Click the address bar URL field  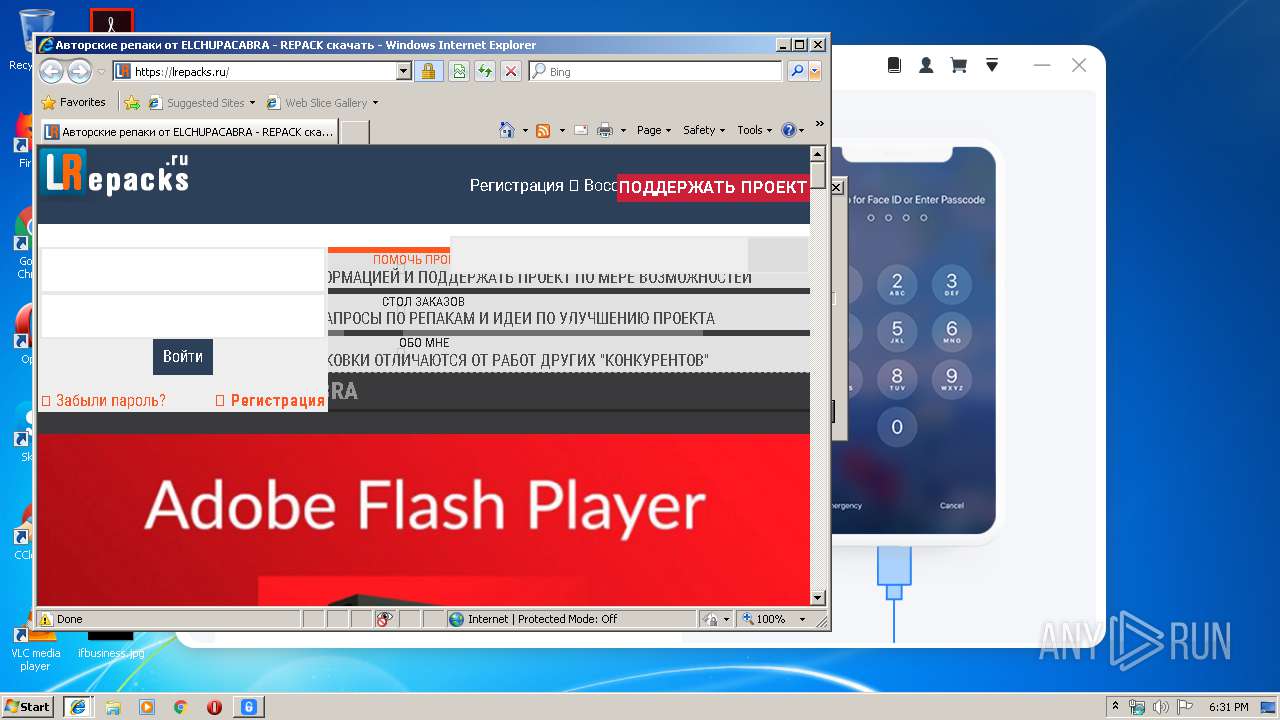pos(264,71)
